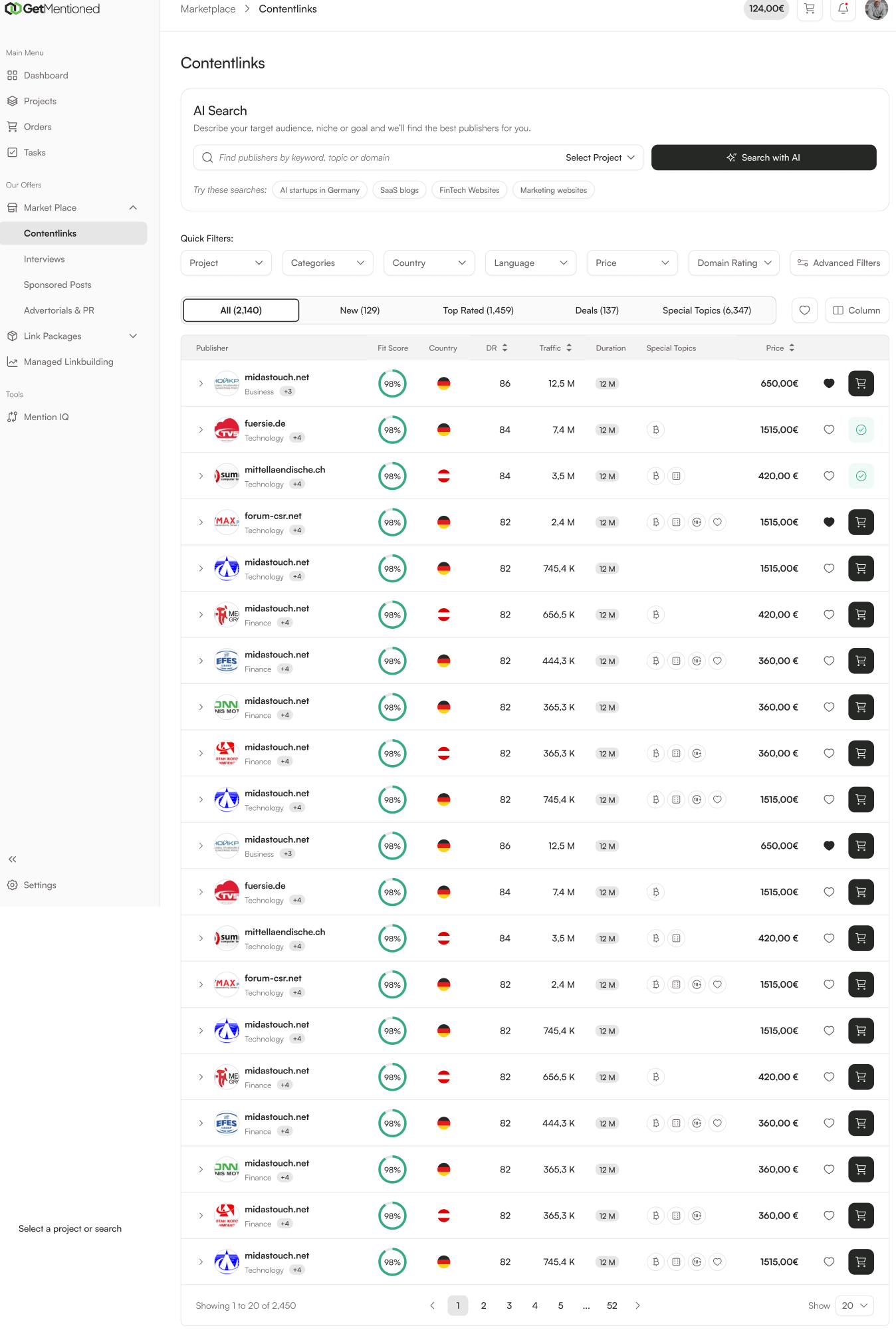The height and width of the screenshot is (1332, 896).
Task: Favorite the mittellaendische.ch row that has a green checkmark
Action: pyautogui.click(x=829, y=476)
